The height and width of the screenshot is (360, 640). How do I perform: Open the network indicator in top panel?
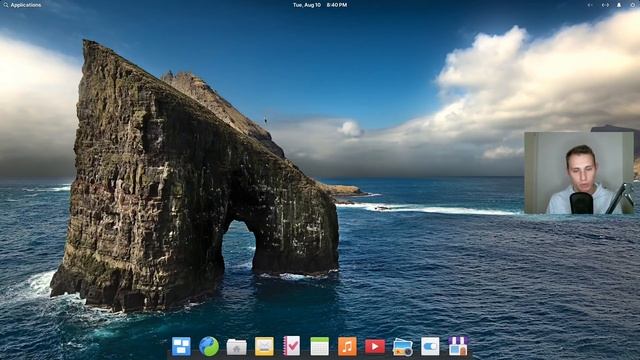605,5
